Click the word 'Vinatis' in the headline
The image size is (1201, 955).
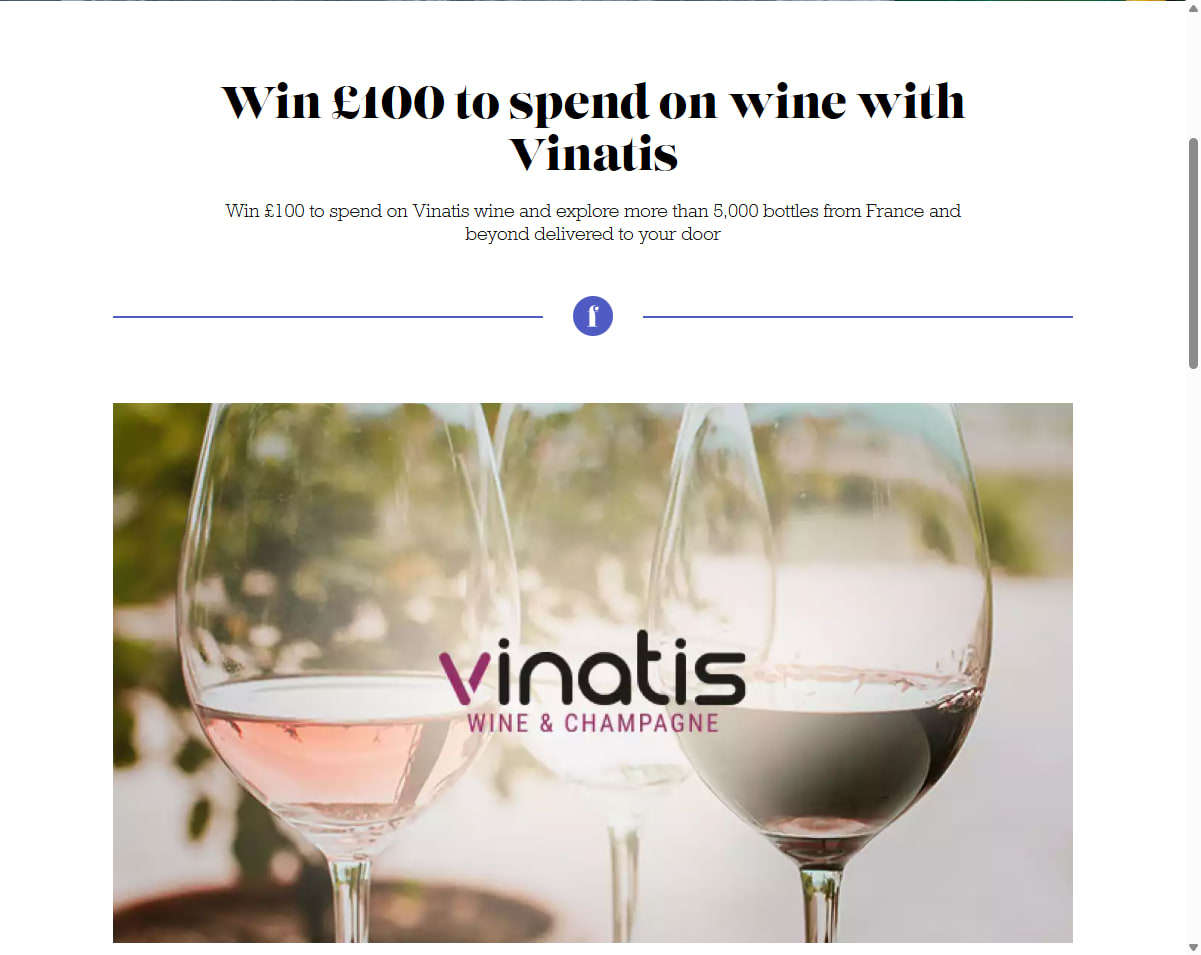(593, 155)
